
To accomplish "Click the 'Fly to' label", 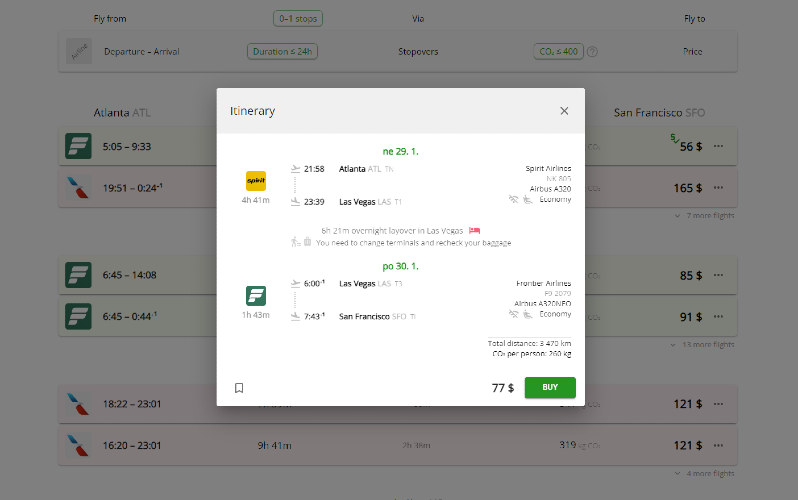I will 695,19.
